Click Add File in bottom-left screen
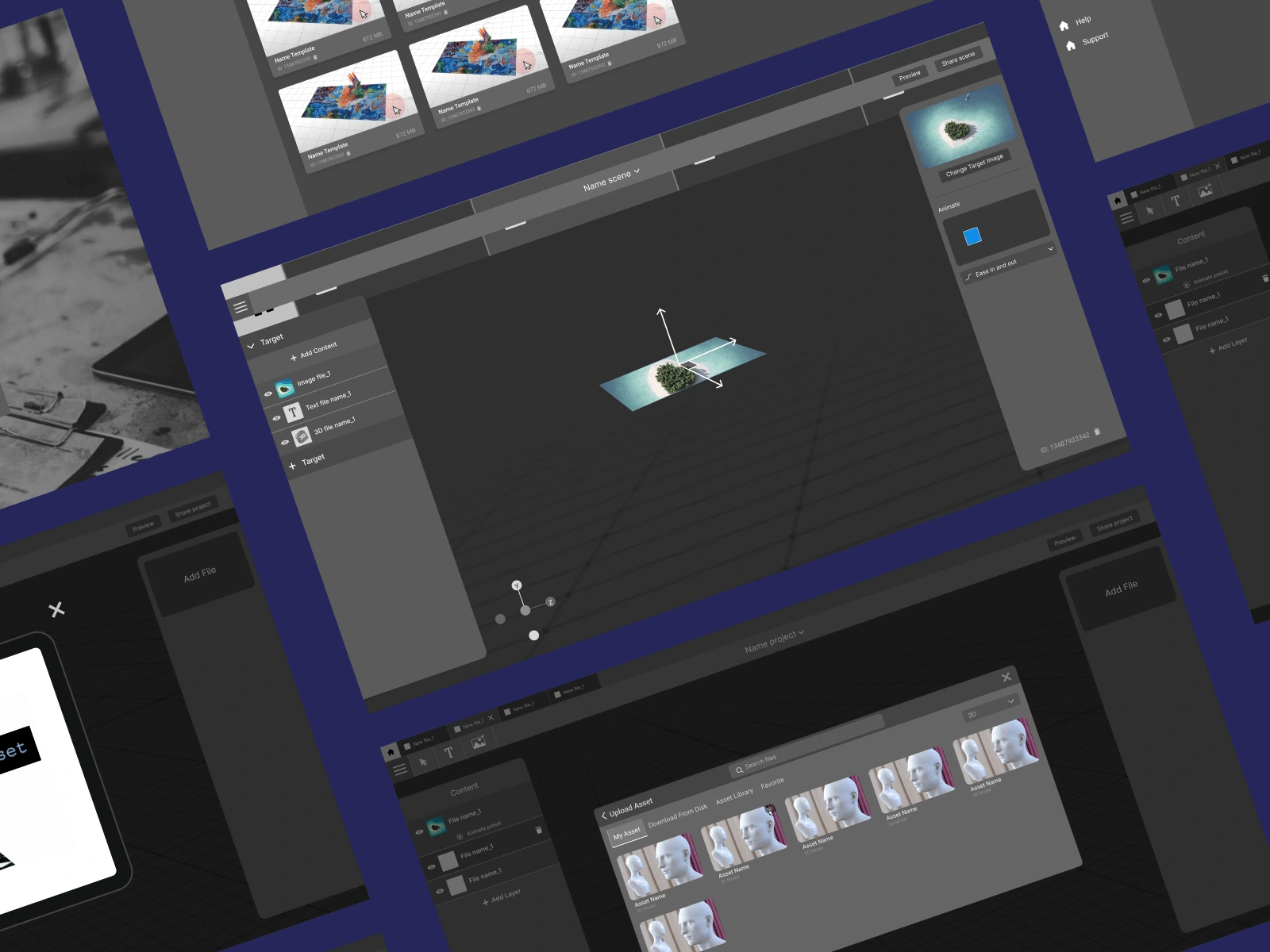1270x952 pixels. pyautogui.click(x=199, y=574)
